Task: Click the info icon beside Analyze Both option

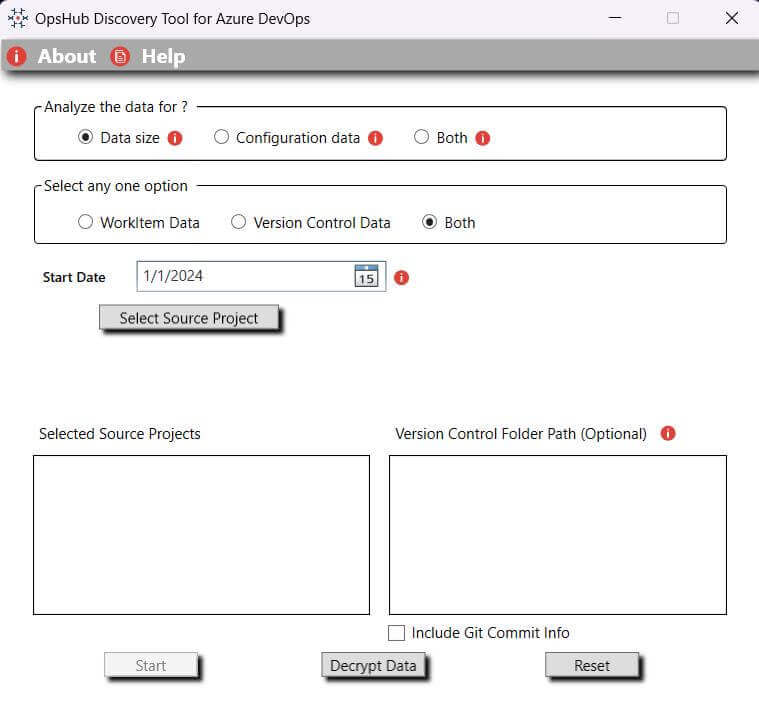Action: point(483,138)
